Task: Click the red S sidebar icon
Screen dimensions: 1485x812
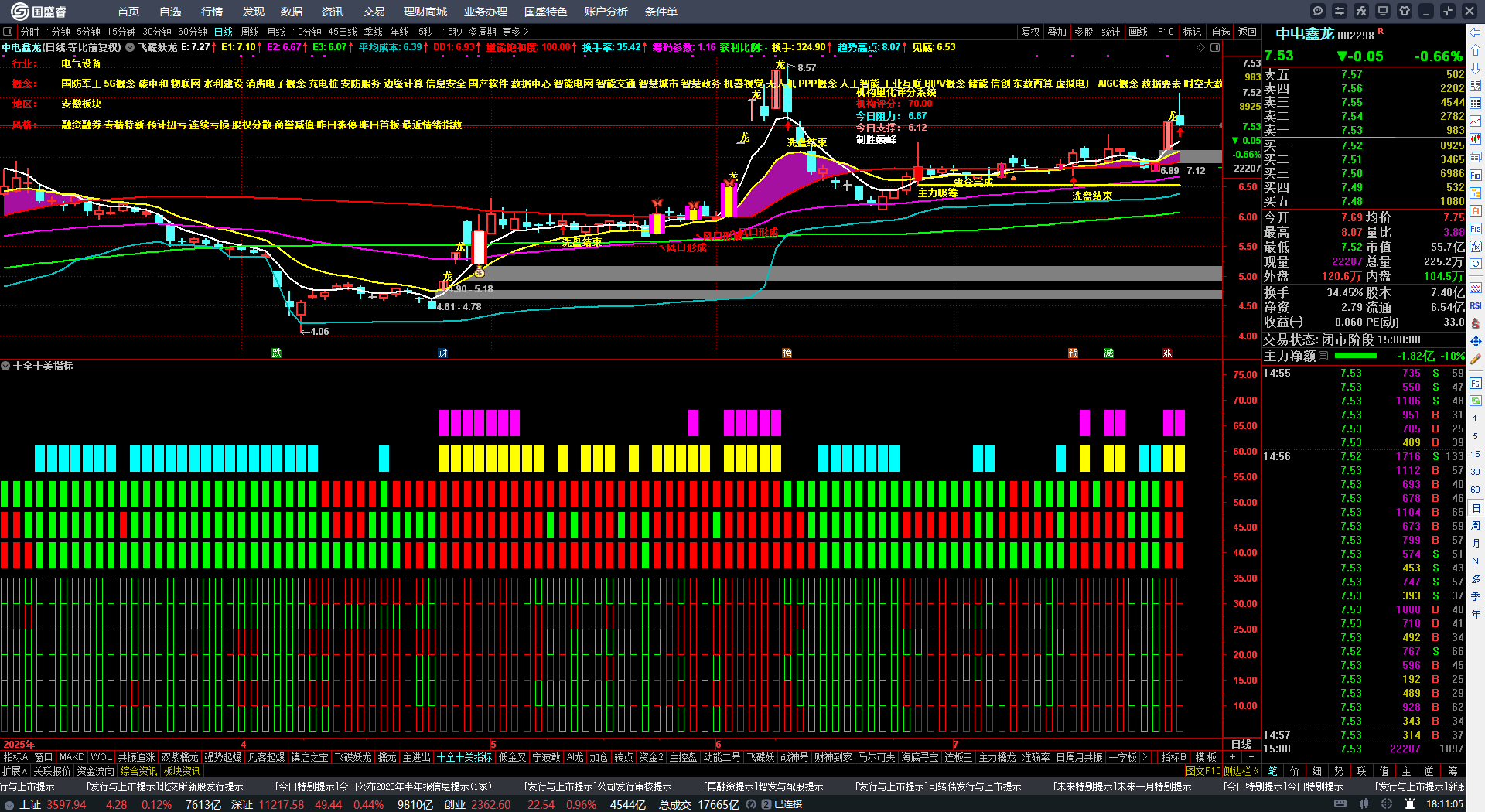Action: tap(1476, 323)
